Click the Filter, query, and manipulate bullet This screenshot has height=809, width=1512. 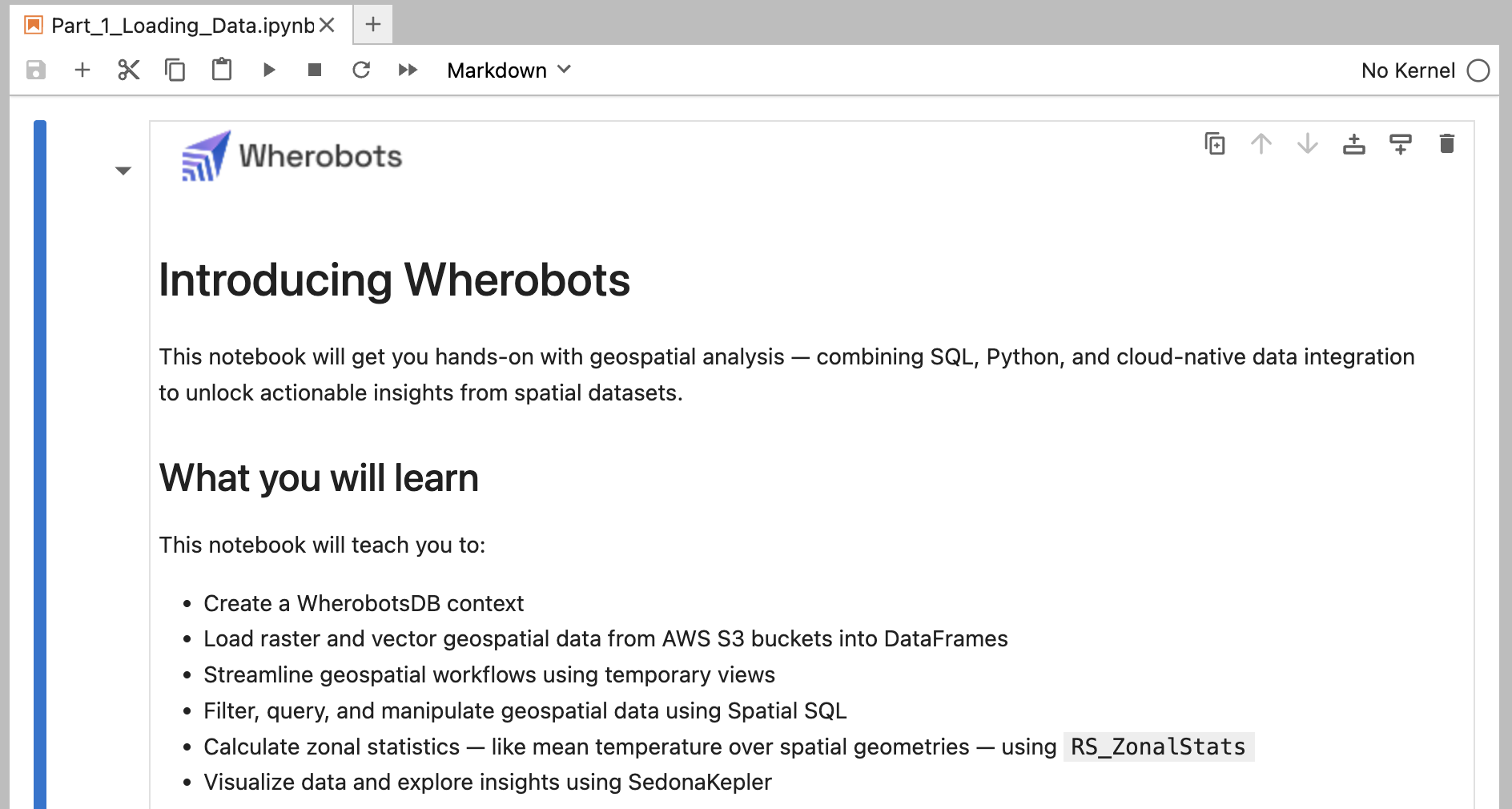point(525,710)
